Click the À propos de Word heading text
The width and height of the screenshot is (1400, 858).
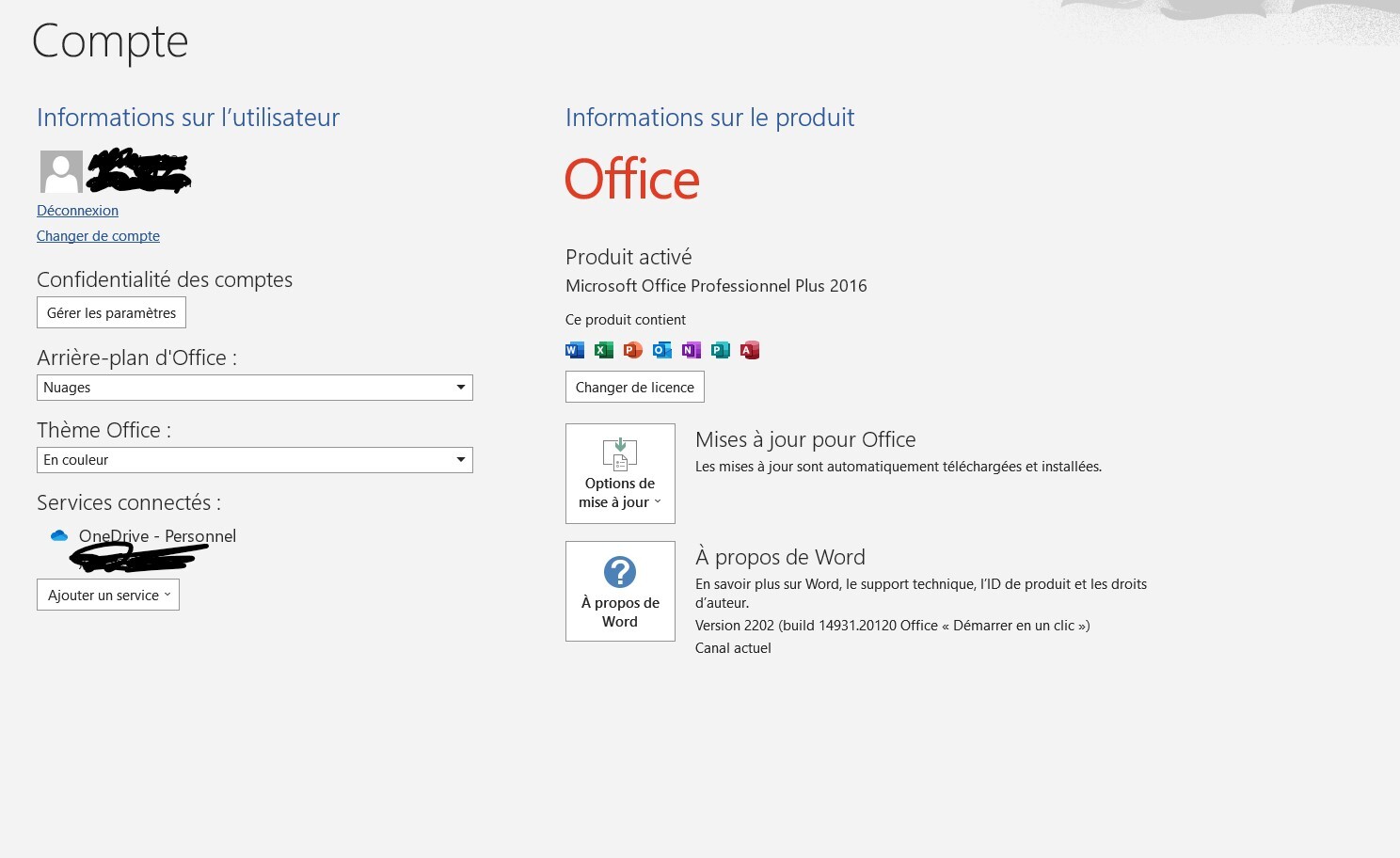tap(780, 557)
